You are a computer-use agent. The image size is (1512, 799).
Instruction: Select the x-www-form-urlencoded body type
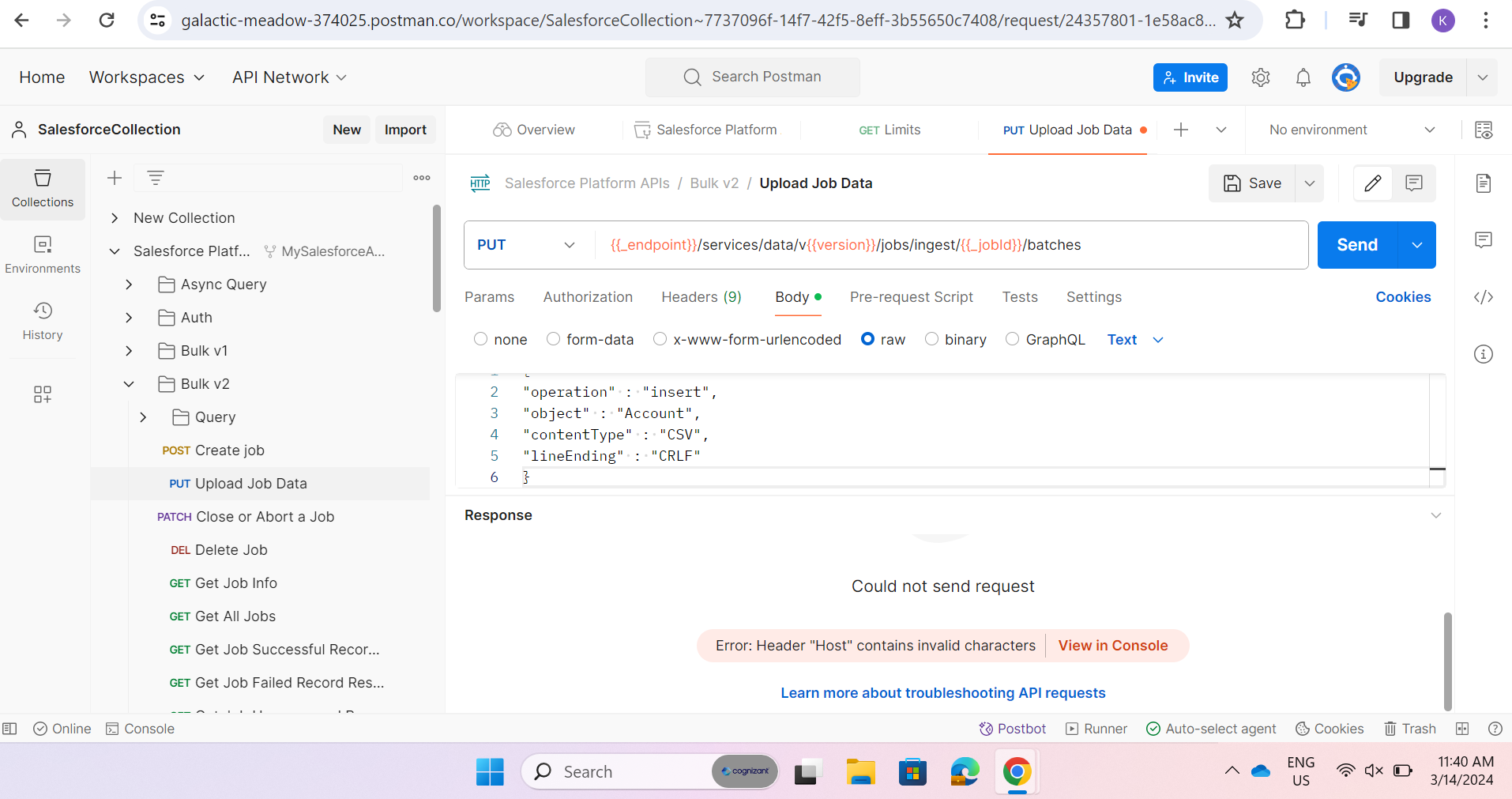(660, 339)
